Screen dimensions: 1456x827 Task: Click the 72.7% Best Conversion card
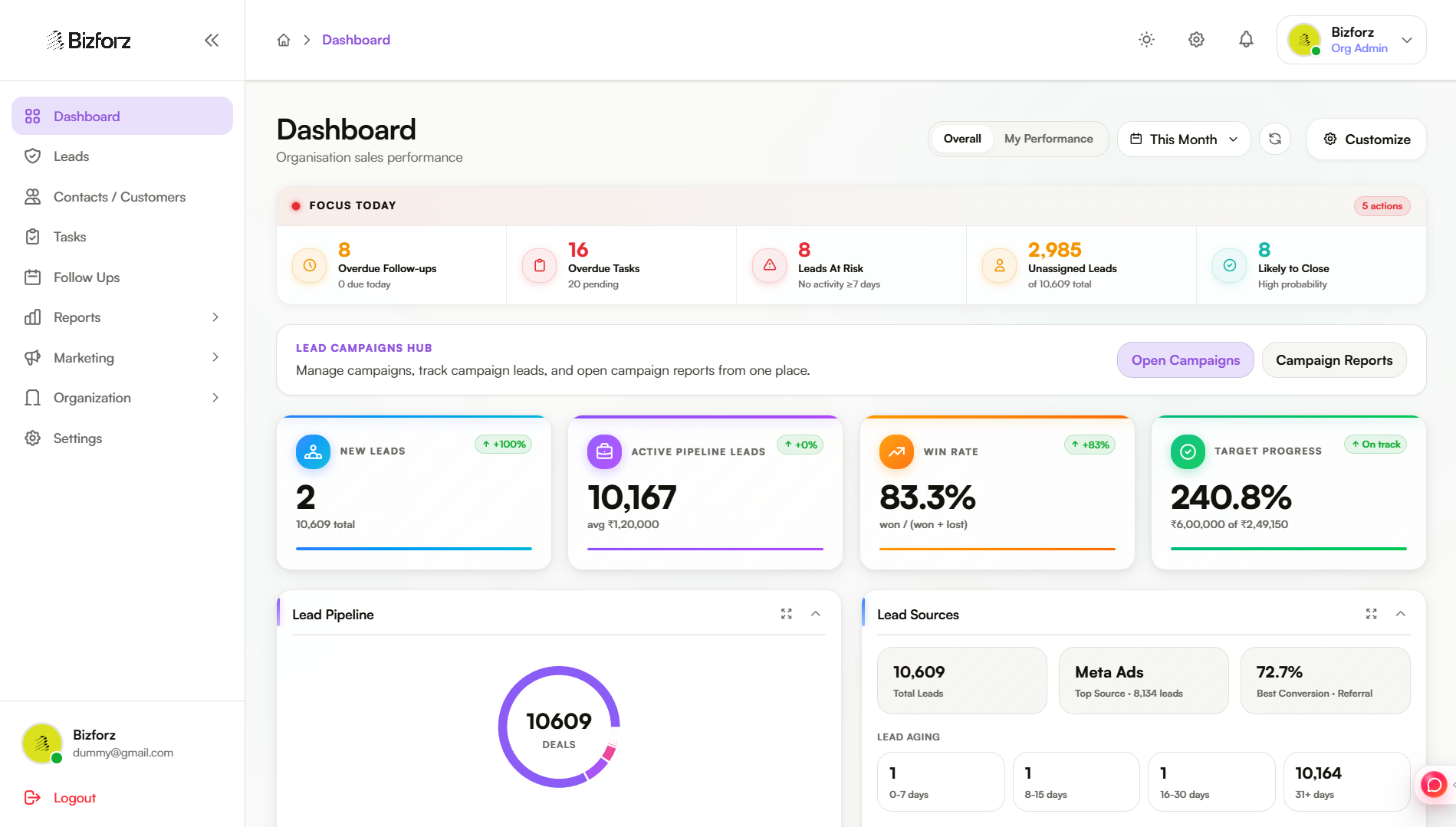coord(1325,681)
